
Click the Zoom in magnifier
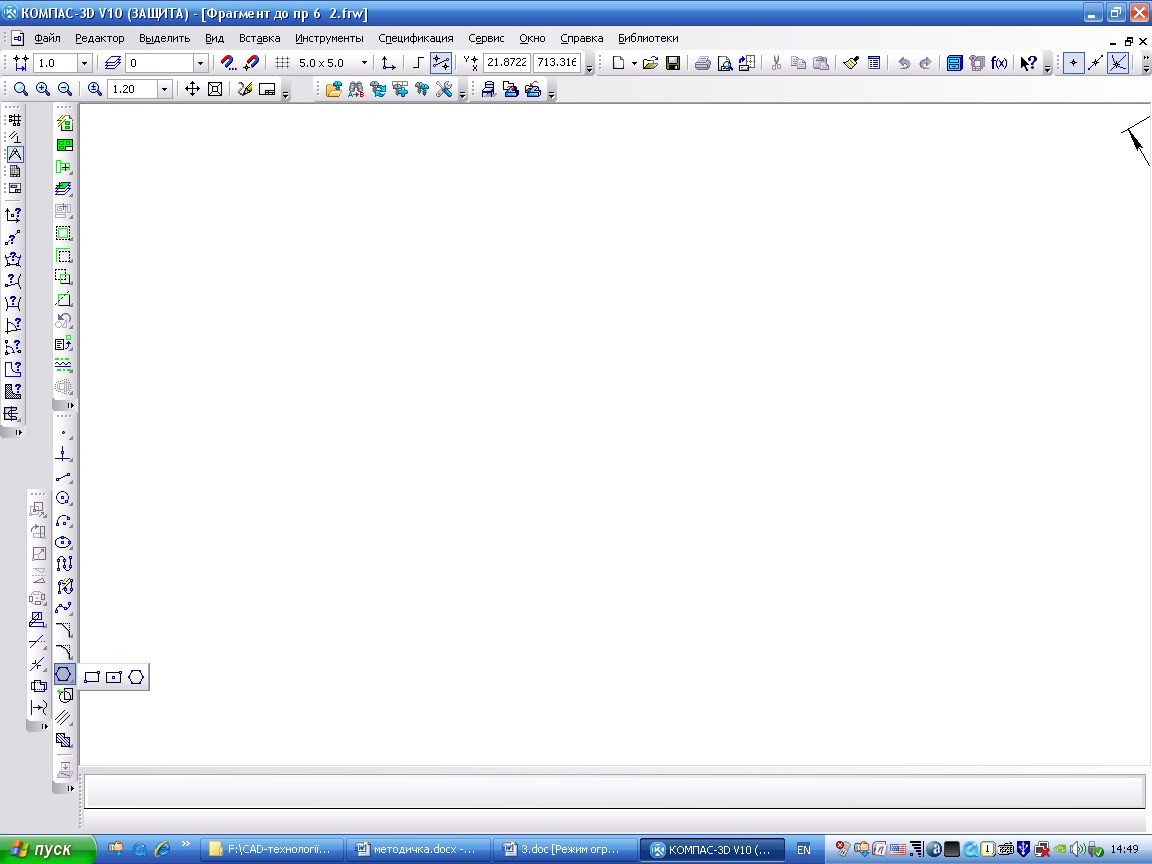[43, 89]
